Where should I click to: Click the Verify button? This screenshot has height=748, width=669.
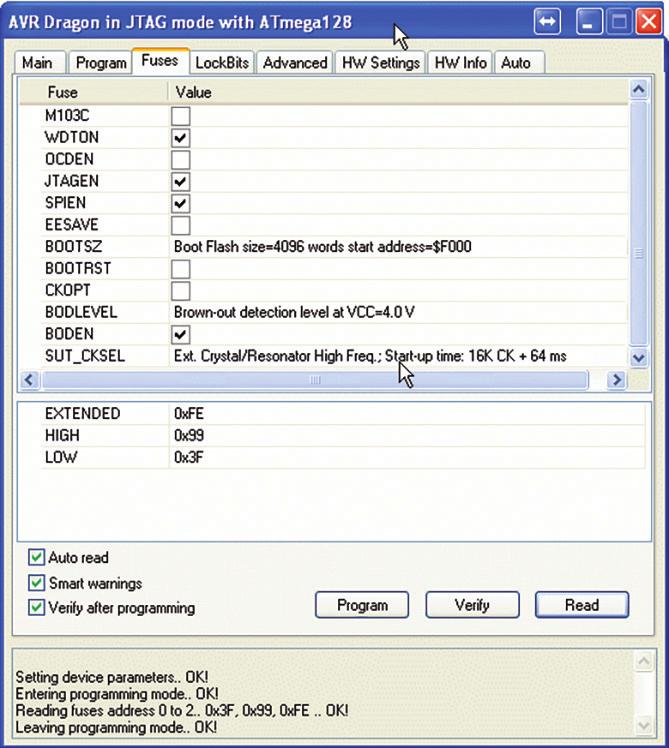pos(472,605)
